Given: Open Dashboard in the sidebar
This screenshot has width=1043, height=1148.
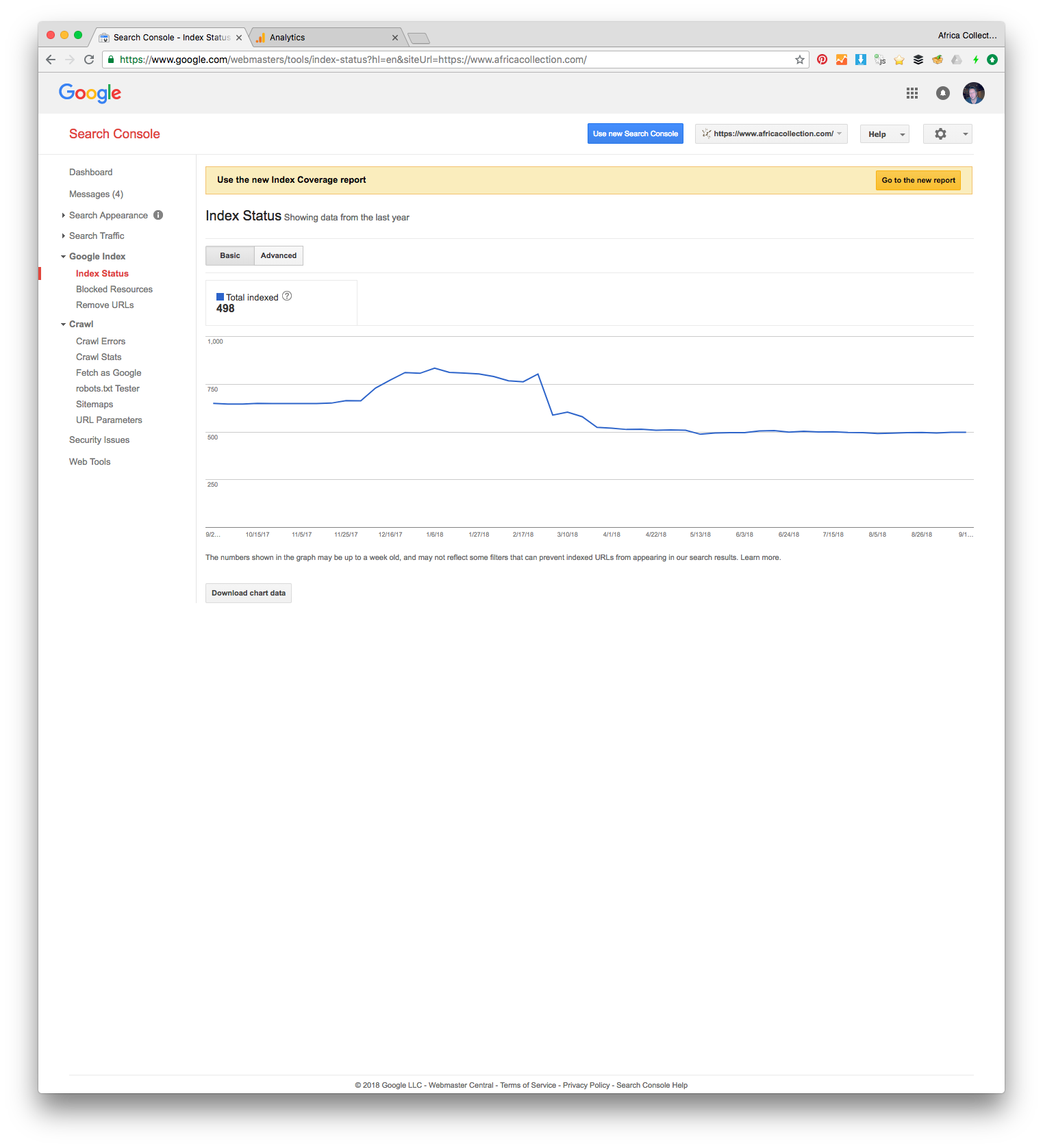Looking at the screenshot, I should (90, 172).
